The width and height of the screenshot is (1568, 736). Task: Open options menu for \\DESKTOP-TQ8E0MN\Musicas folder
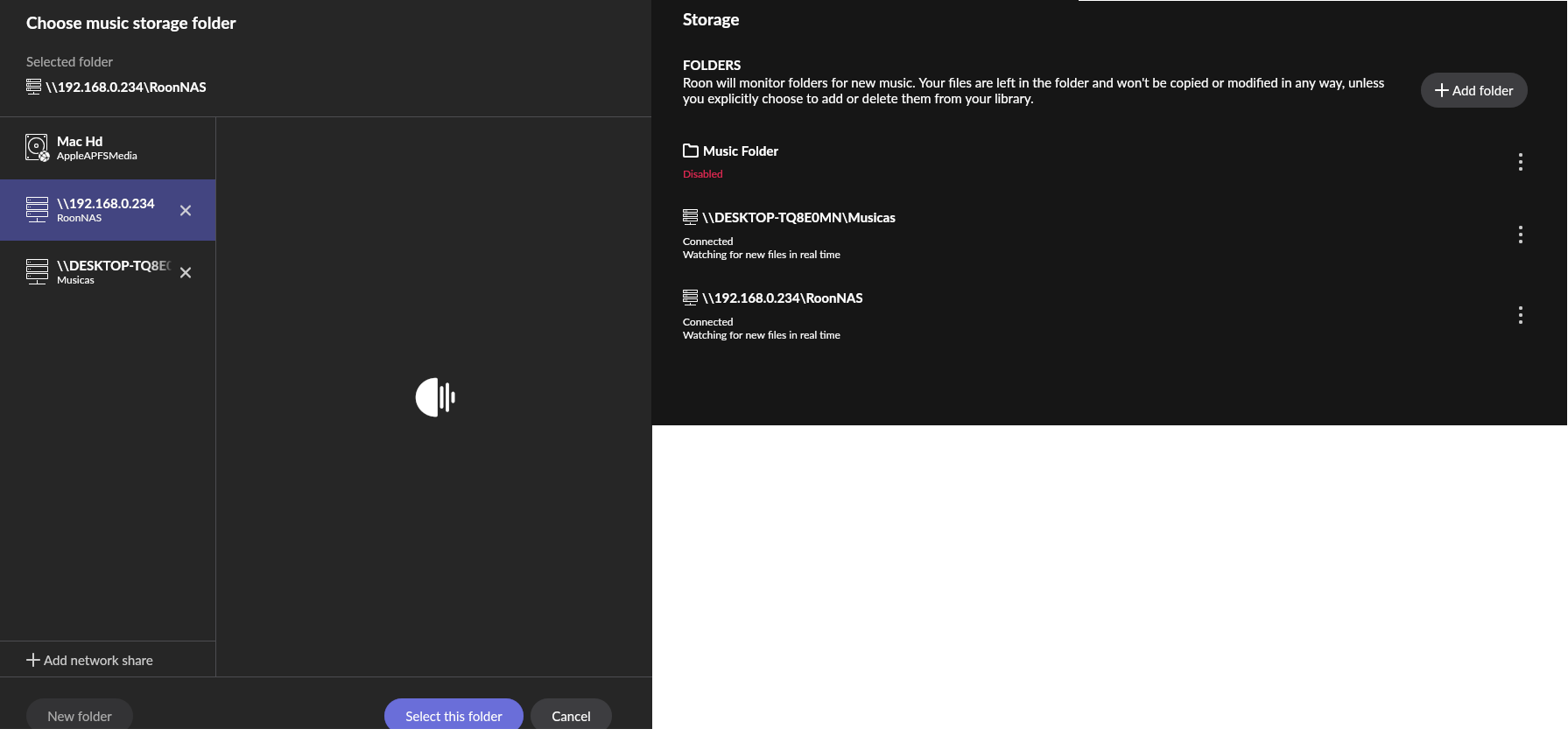point(1520,235)
